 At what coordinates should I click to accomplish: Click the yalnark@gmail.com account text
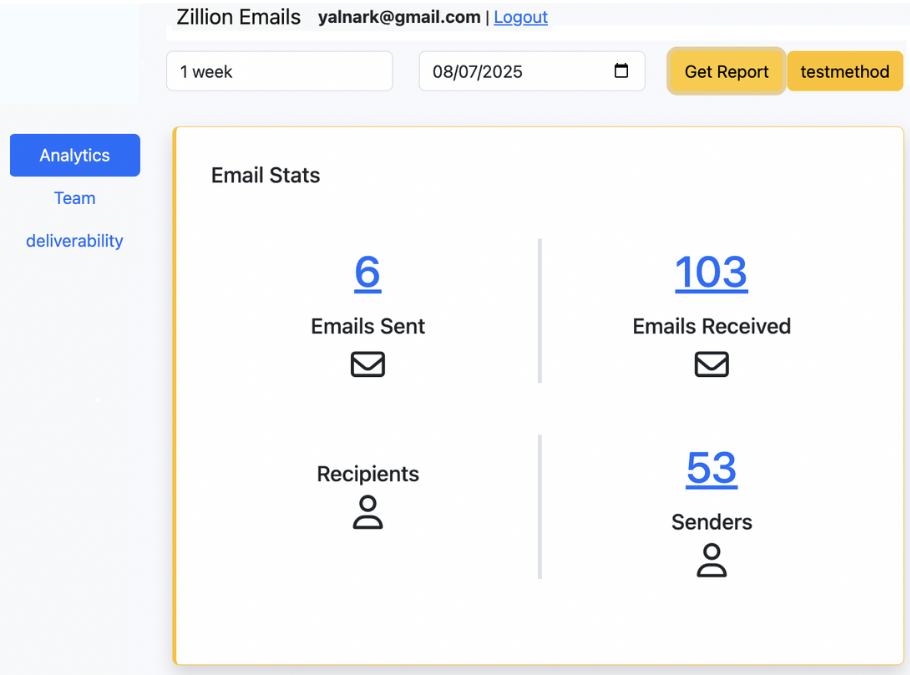click(x=399, y=17)
